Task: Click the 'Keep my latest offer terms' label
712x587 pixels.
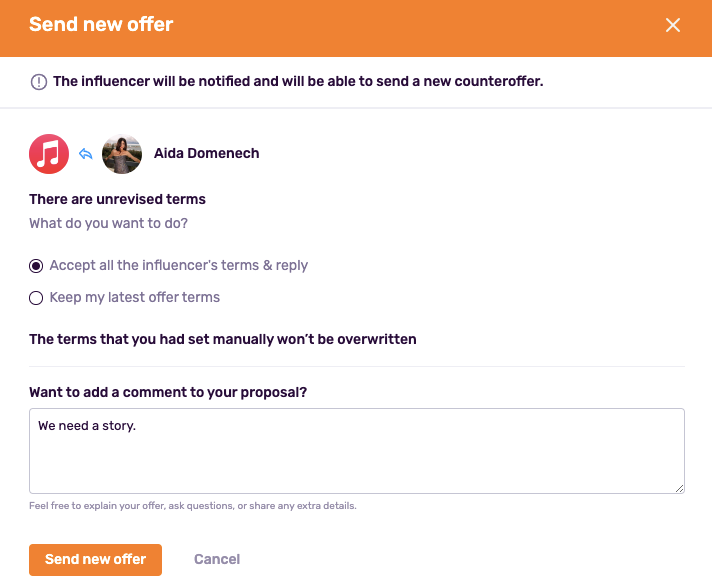Action: pyautogui.click(x=134, y=297)
